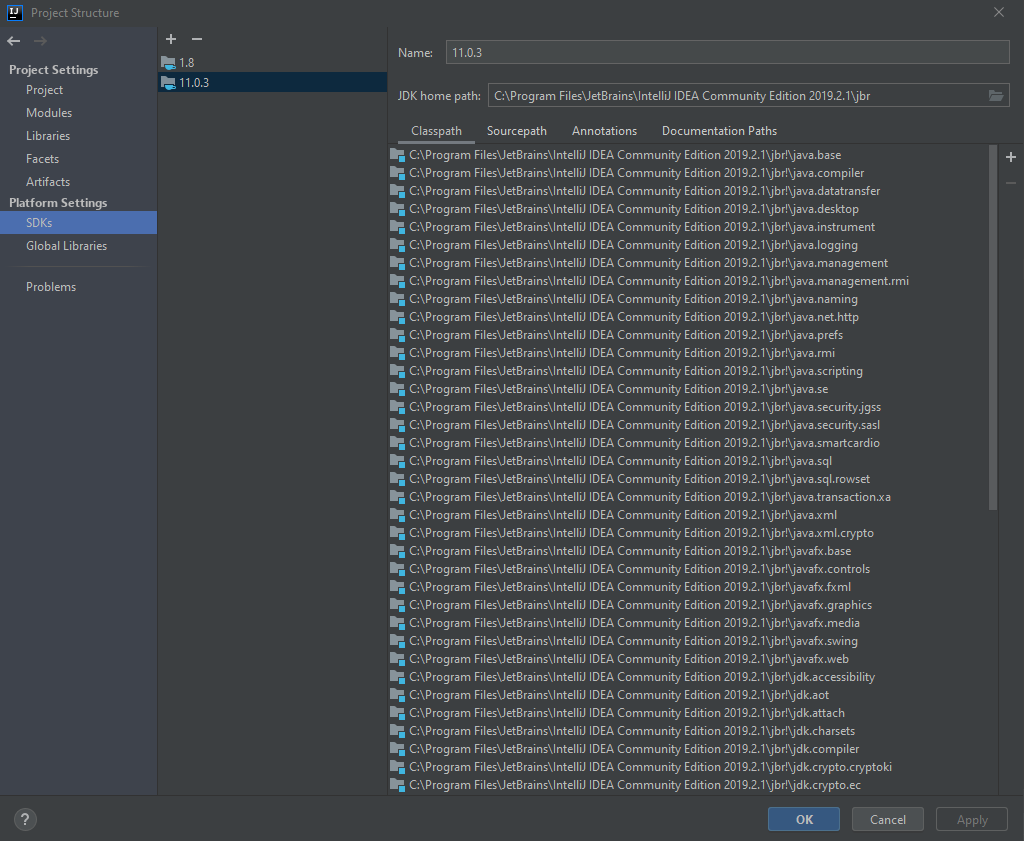Open Facets settings section
Screen dimensions: 1024x841
(x=42, y=159)
